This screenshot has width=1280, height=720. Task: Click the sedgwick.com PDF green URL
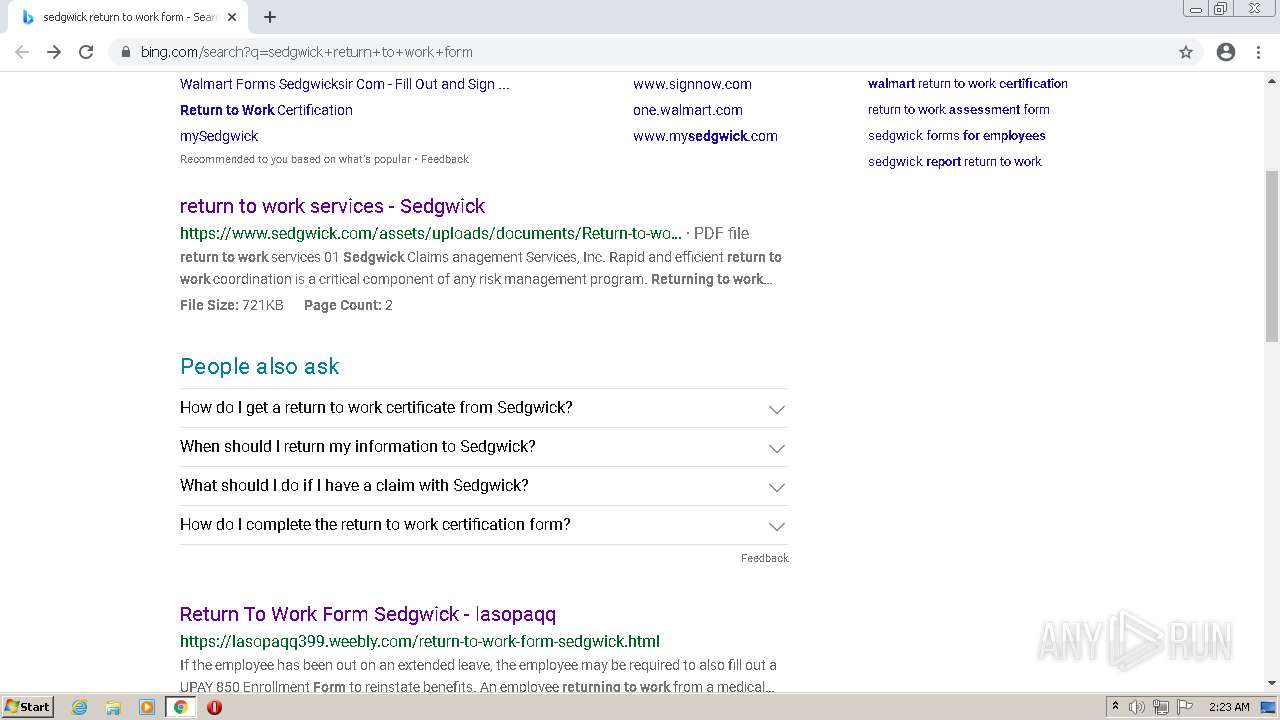(x=431, y=233)
